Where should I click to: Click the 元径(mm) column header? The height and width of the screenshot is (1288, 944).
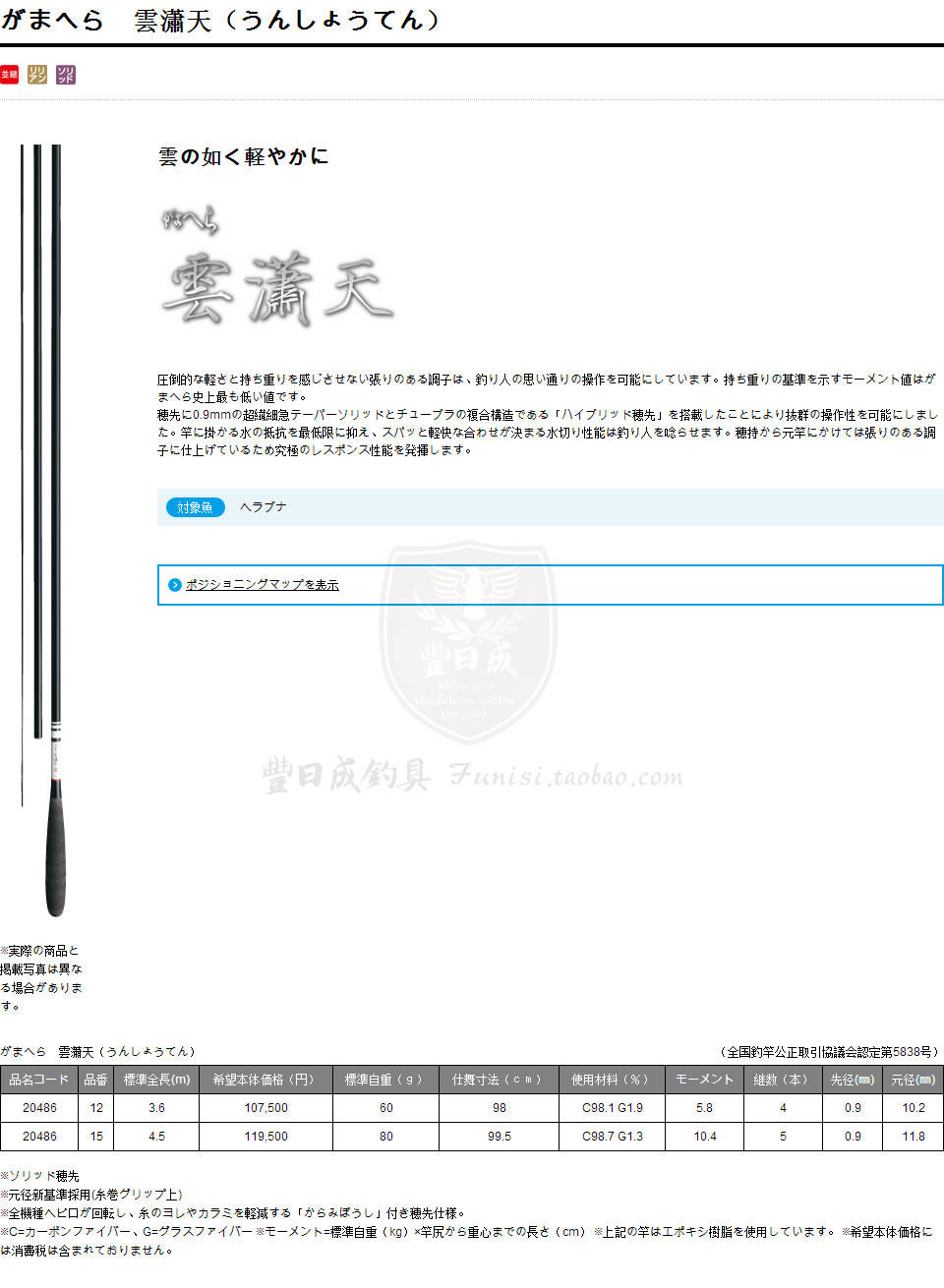[914, 1080]
